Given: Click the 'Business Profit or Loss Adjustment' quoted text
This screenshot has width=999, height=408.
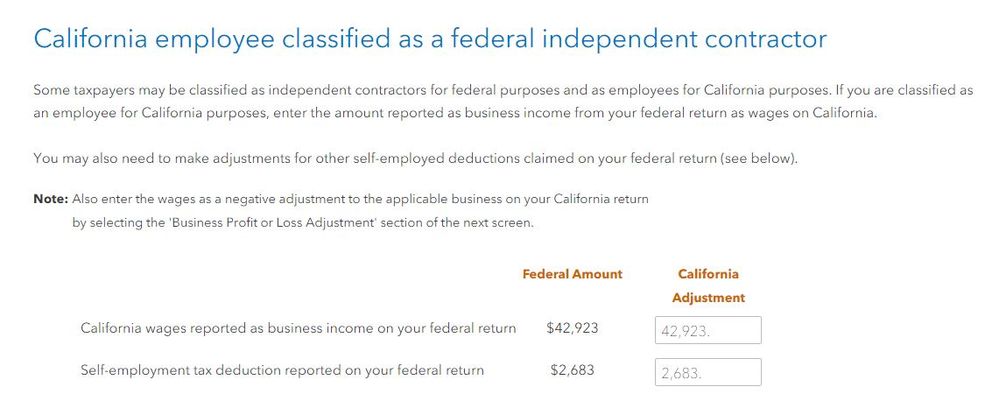Looking at the screenshot, I should [x=271, y=224].
